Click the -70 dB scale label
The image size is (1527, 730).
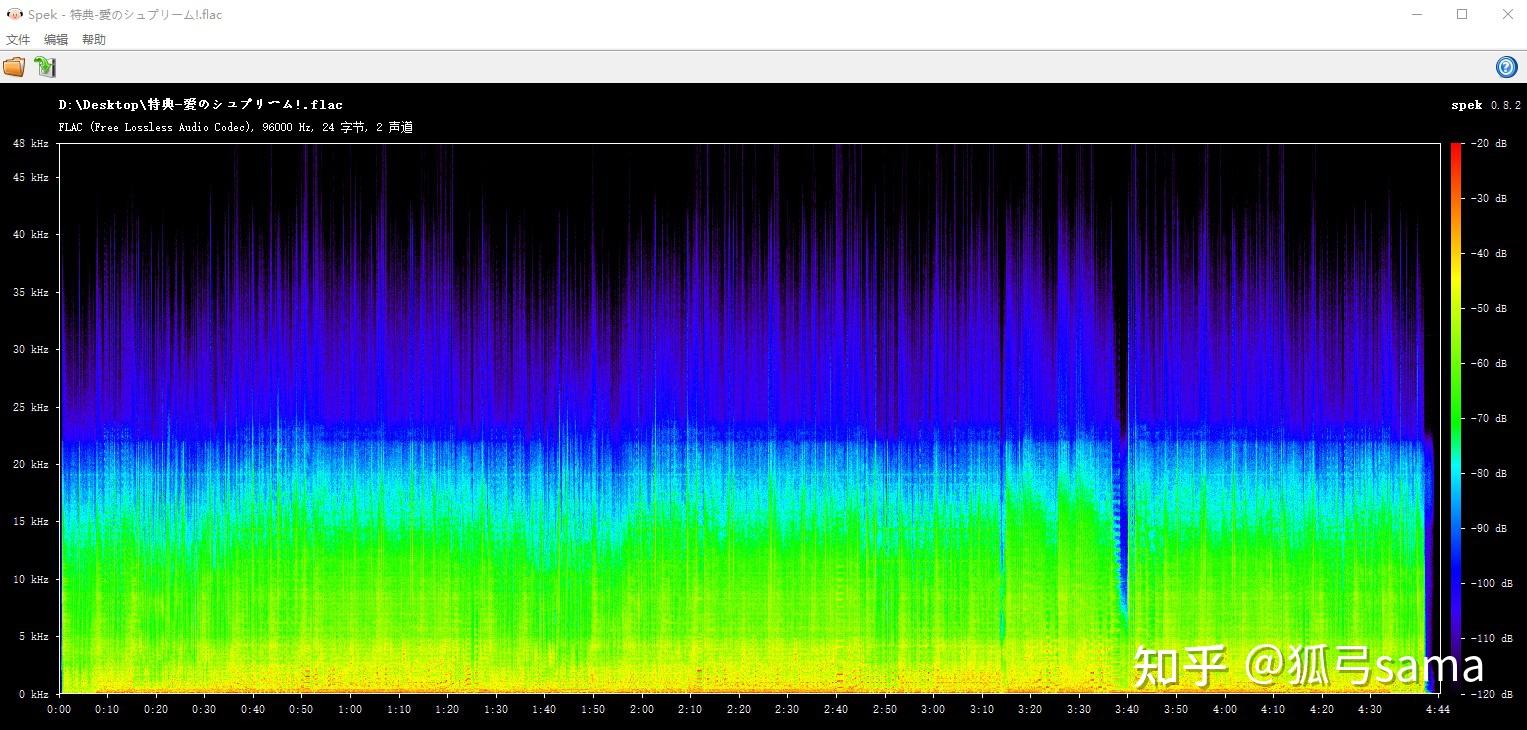coord(1488,419)
